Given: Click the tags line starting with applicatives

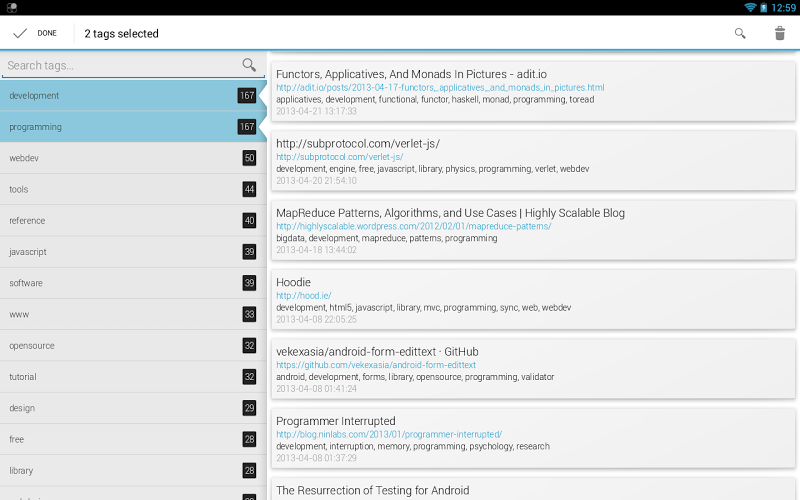Looking at the screenshot, I should coord(435,99).
